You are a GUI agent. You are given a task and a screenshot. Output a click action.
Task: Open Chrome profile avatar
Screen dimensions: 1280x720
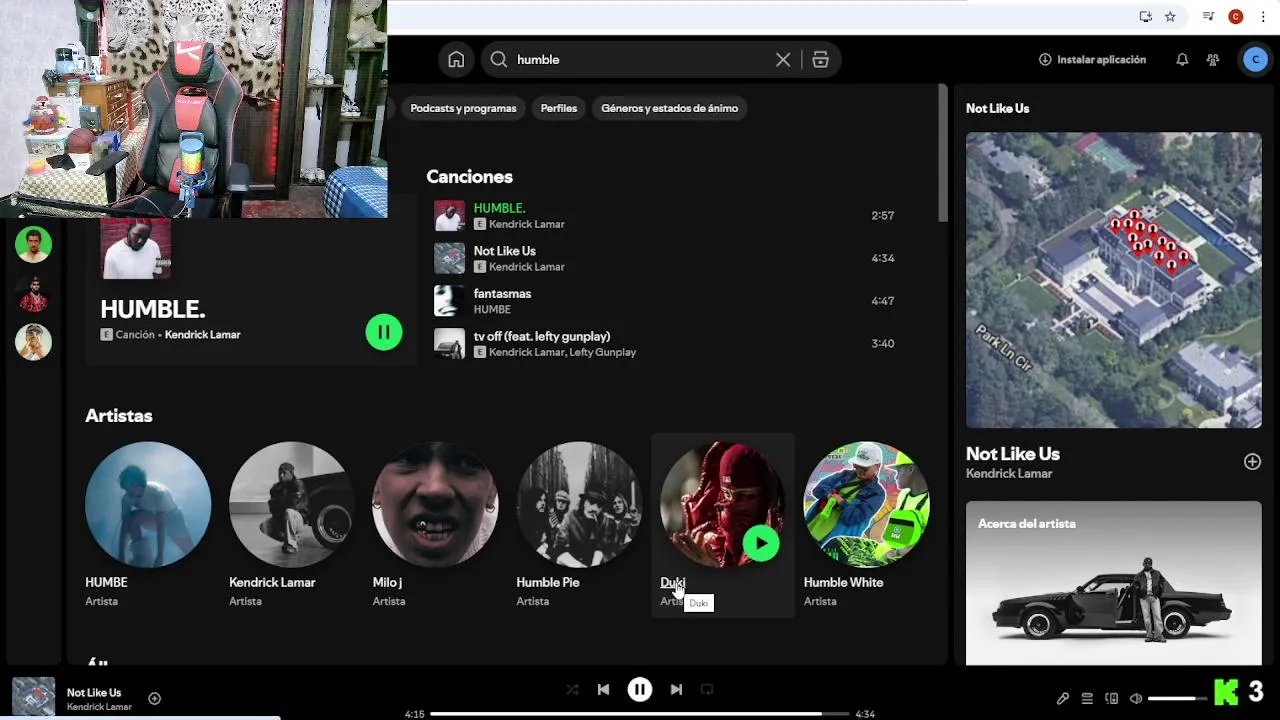click(x=1236, y=17)
